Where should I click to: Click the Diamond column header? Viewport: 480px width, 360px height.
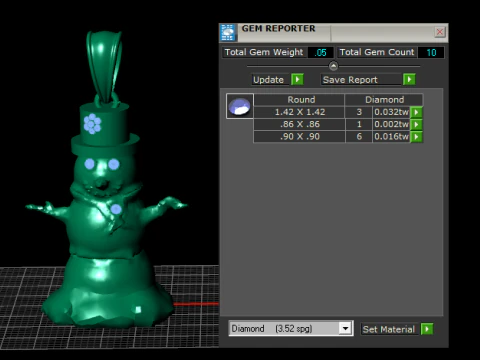click(x=384, y=100)
